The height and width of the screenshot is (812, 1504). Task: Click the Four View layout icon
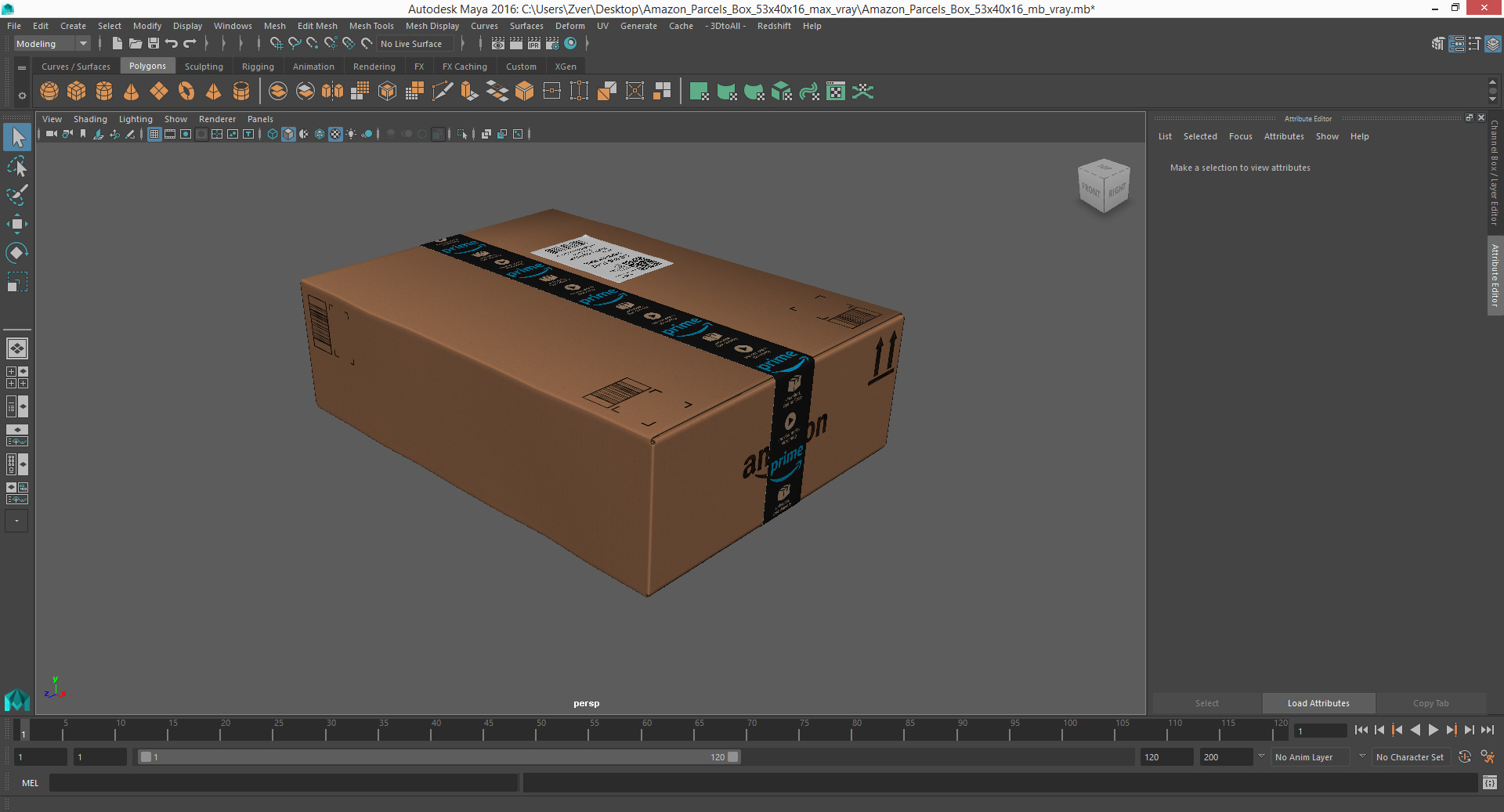(x=17, y=377)
